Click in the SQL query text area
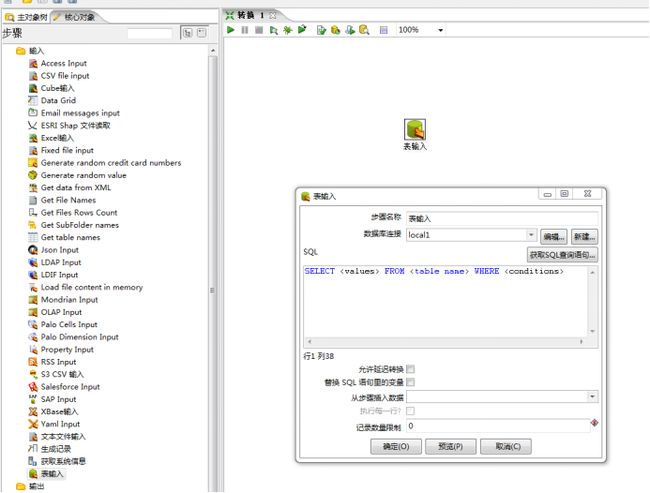650x493 pixels. coord(446,301)
